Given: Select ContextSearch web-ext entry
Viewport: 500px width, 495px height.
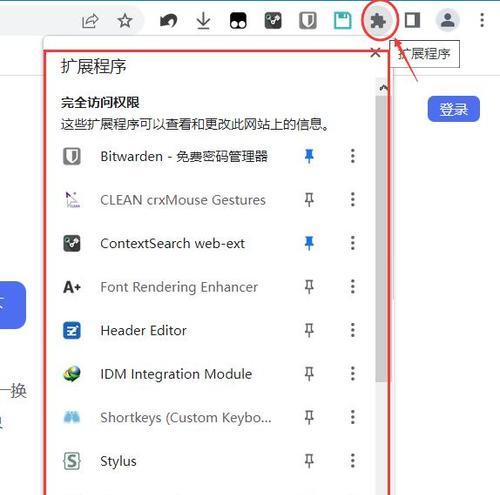Looking at the screenshot, I should 173,243.
